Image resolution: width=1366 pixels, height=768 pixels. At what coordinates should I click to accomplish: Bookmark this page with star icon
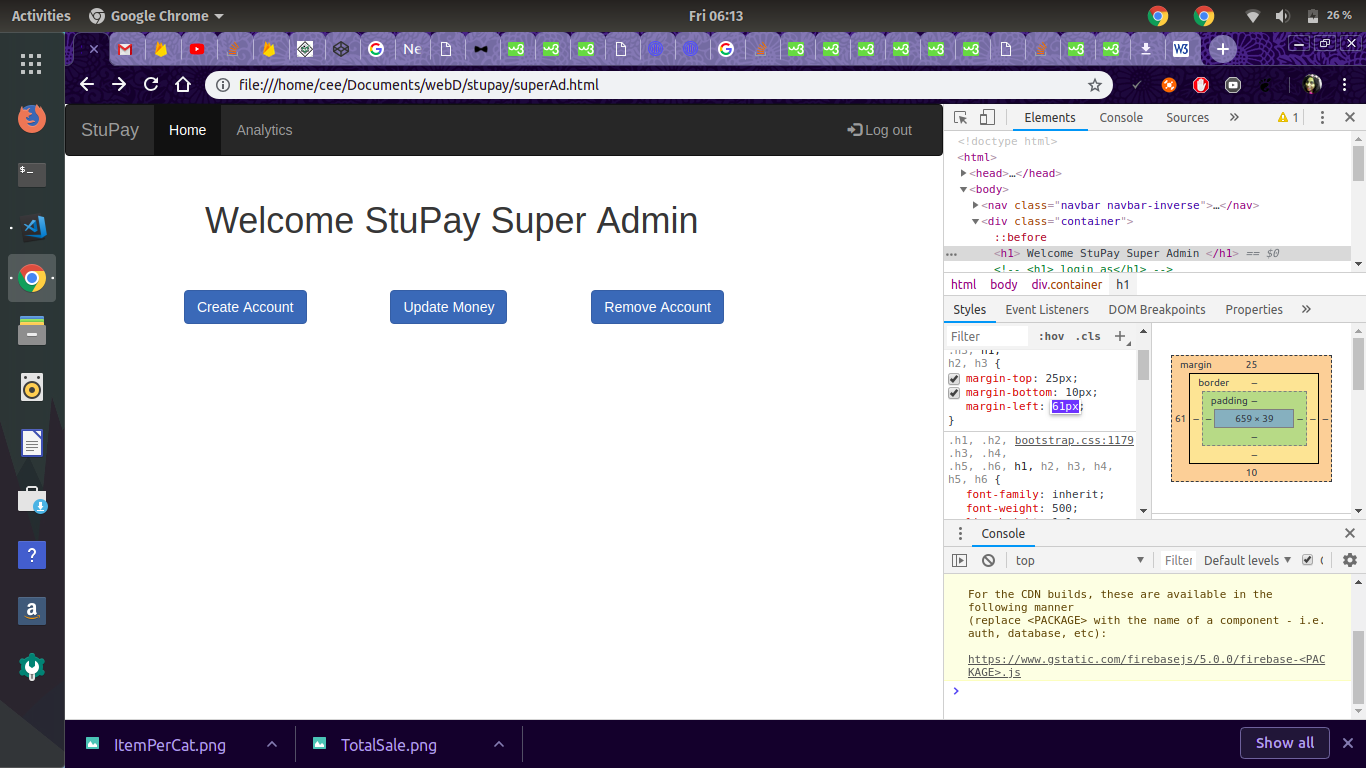pos(1095,85)
